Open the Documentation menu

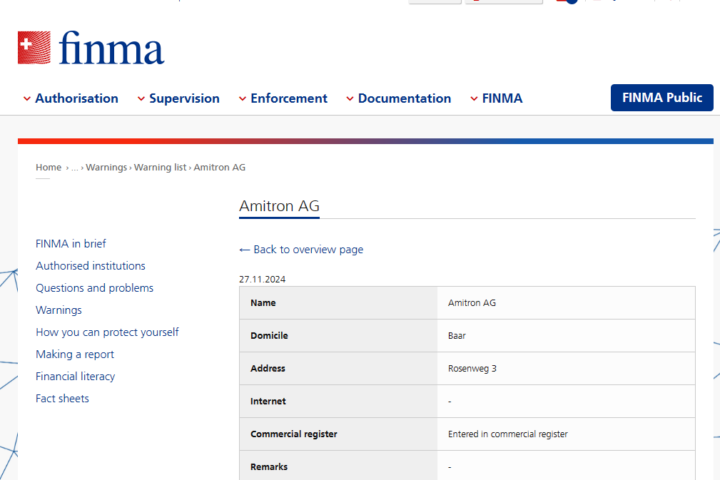pyautogui.click(x=405, y=98)
